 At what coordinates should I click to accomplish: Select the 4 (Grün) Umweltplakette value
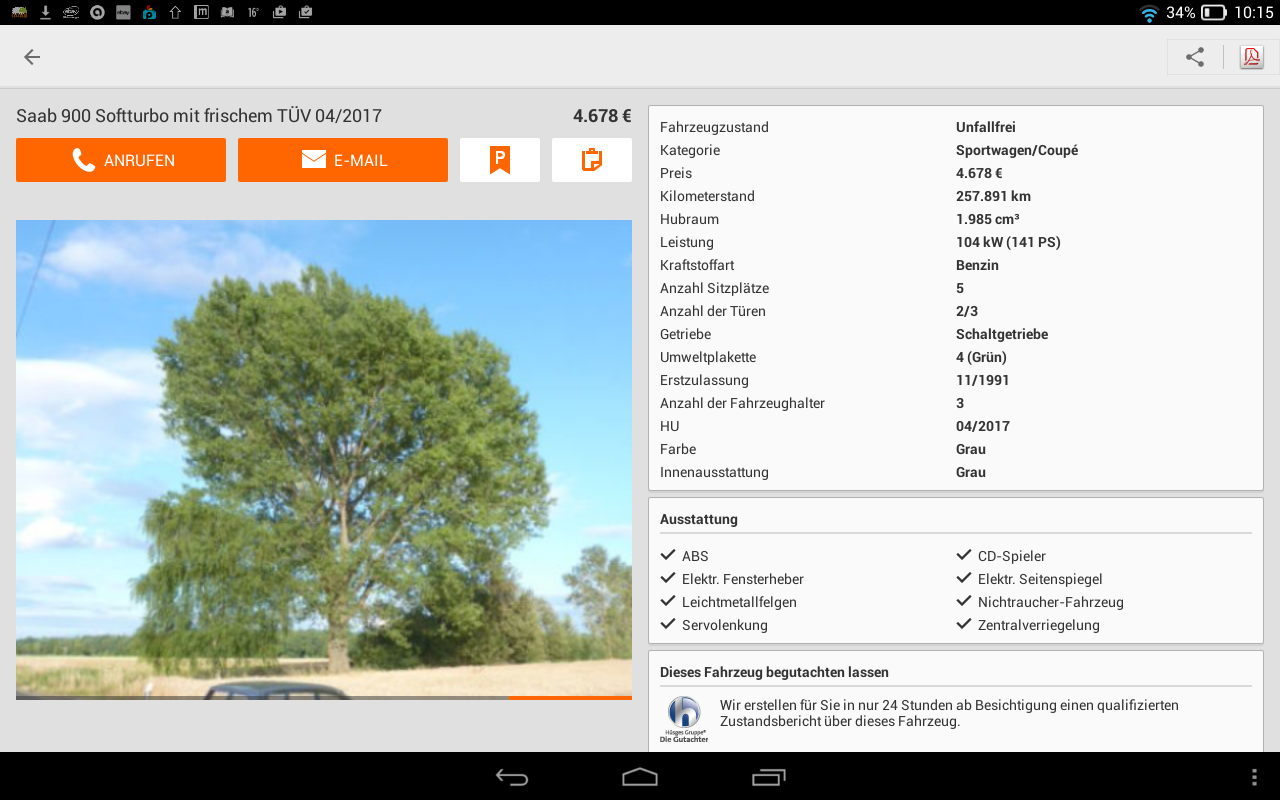tap(981, 357)
